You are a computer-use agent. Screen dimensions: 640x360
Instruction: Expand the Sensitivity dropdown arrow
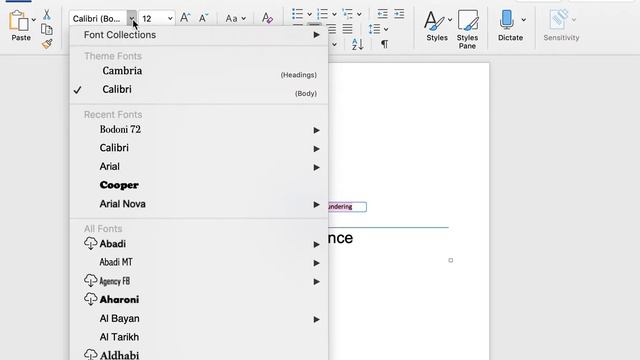(574, 20)
